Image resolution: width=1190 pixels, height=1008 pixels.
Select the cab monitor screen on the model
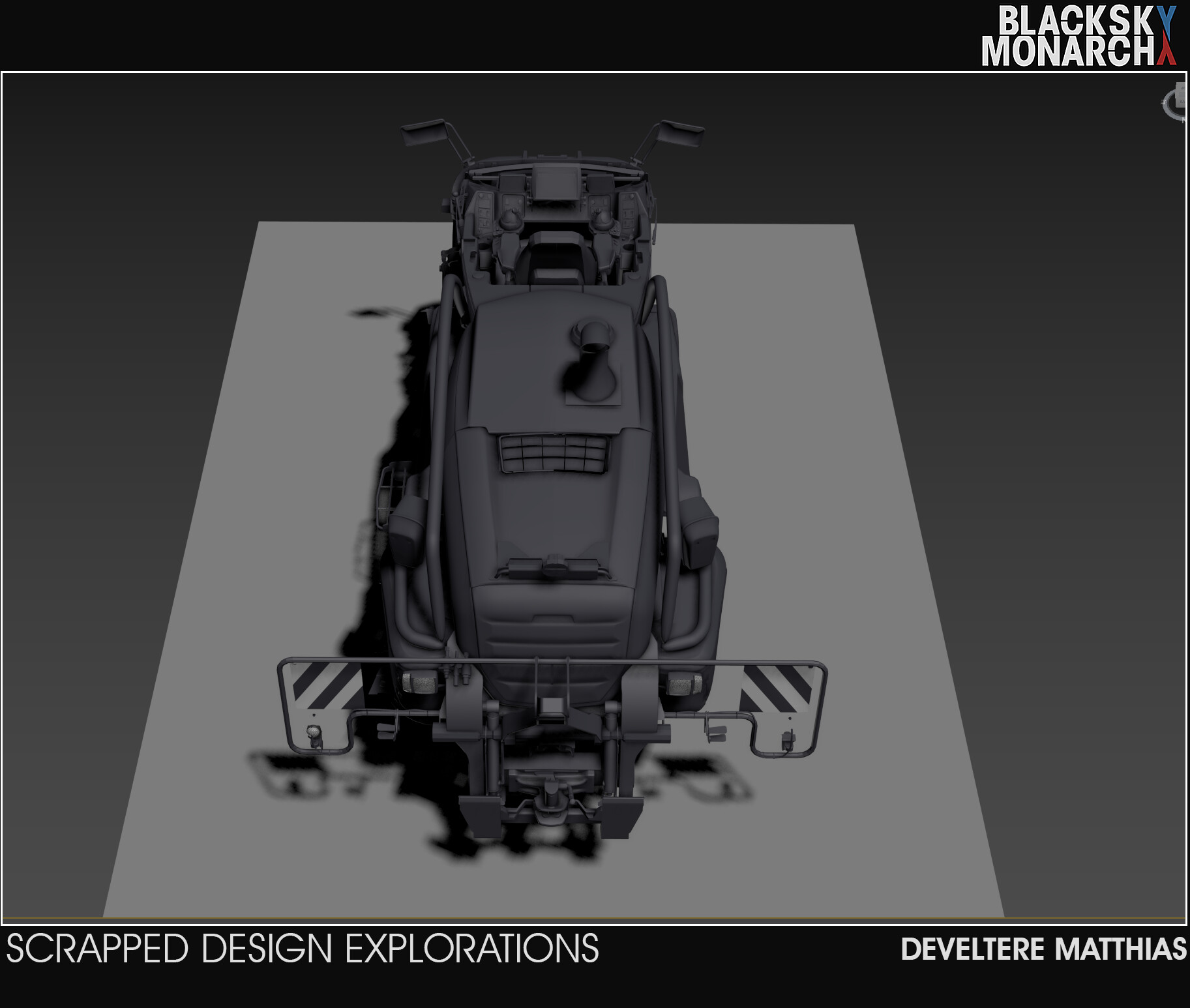click(556, 181)
